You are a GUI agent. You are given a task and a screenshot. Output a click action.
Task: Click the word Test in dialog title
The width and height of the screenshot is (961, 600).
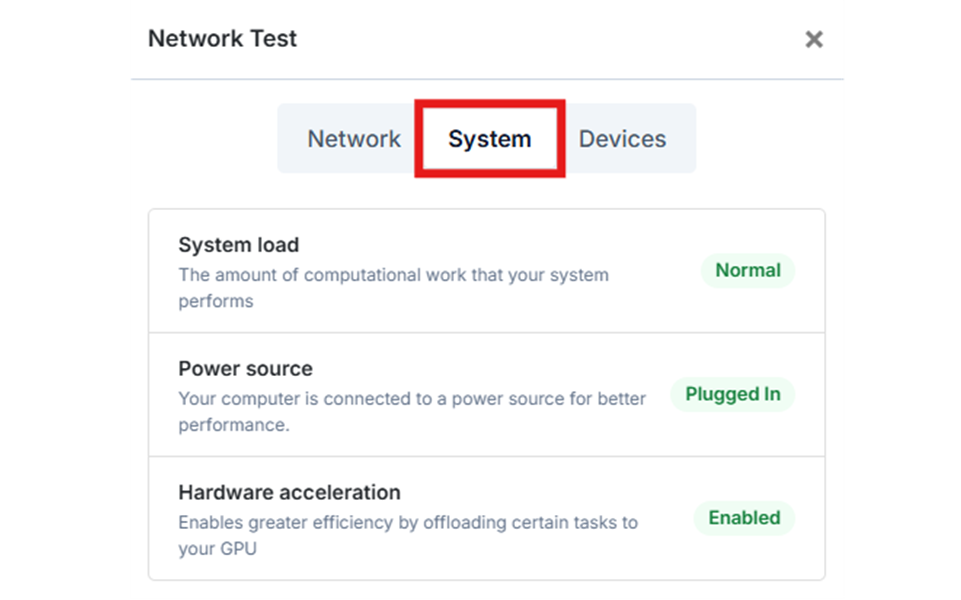point(274,39)
